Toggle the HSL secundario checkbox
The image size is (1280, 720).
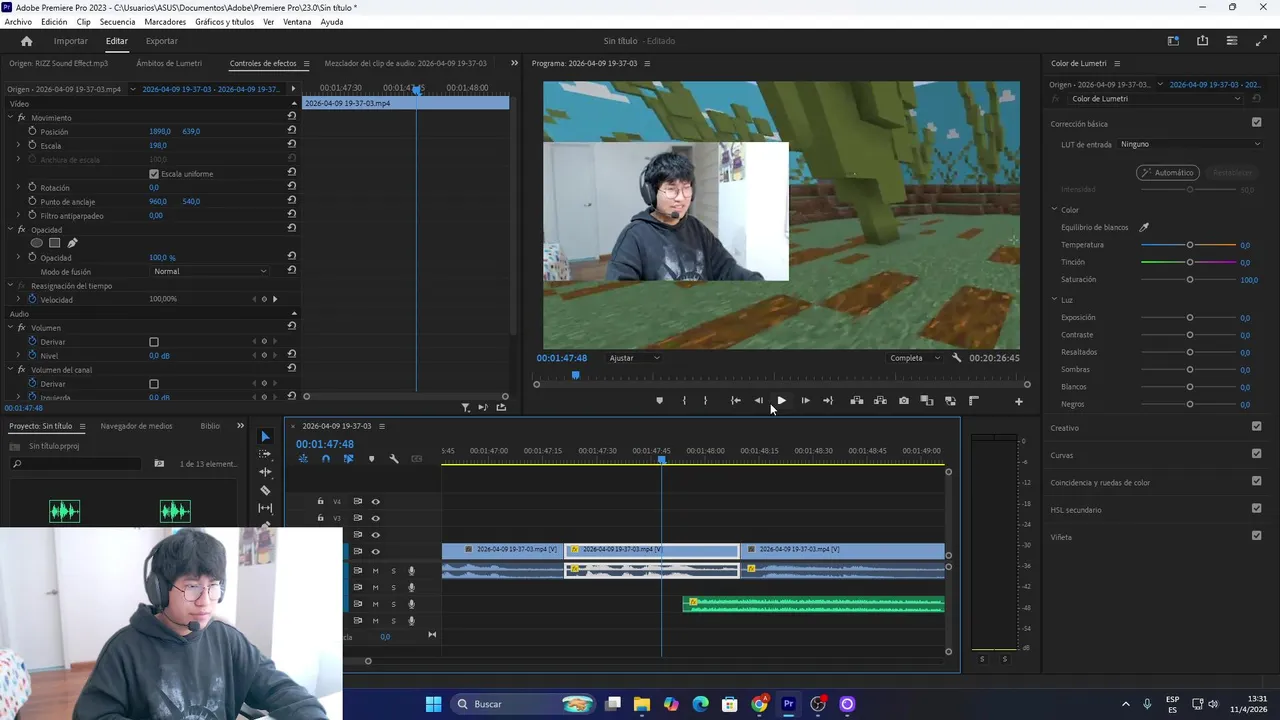pyautogui.click(x=1257, y=508)
